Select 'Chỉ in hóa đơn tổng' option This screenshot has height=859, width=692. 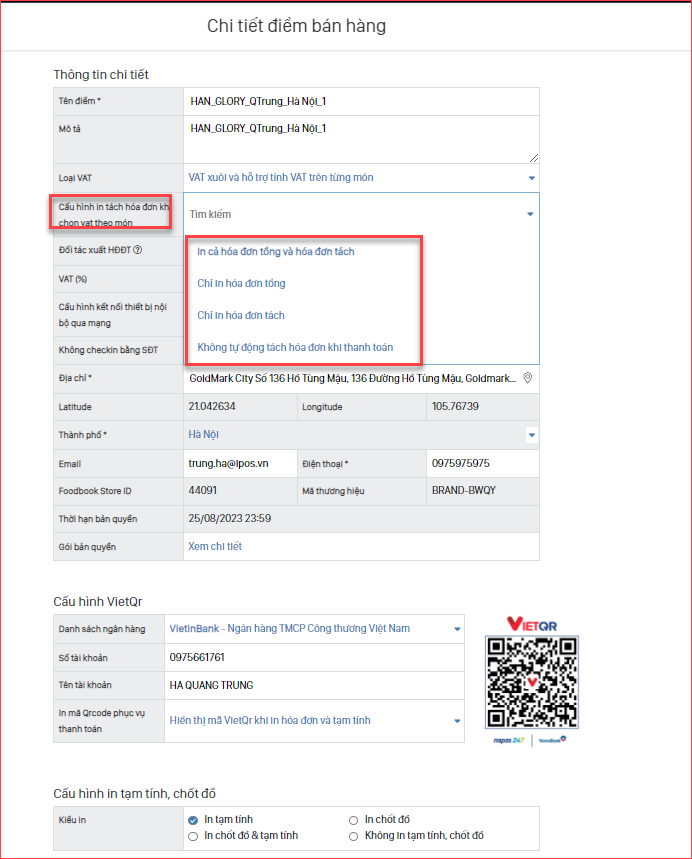pos(241,284)
